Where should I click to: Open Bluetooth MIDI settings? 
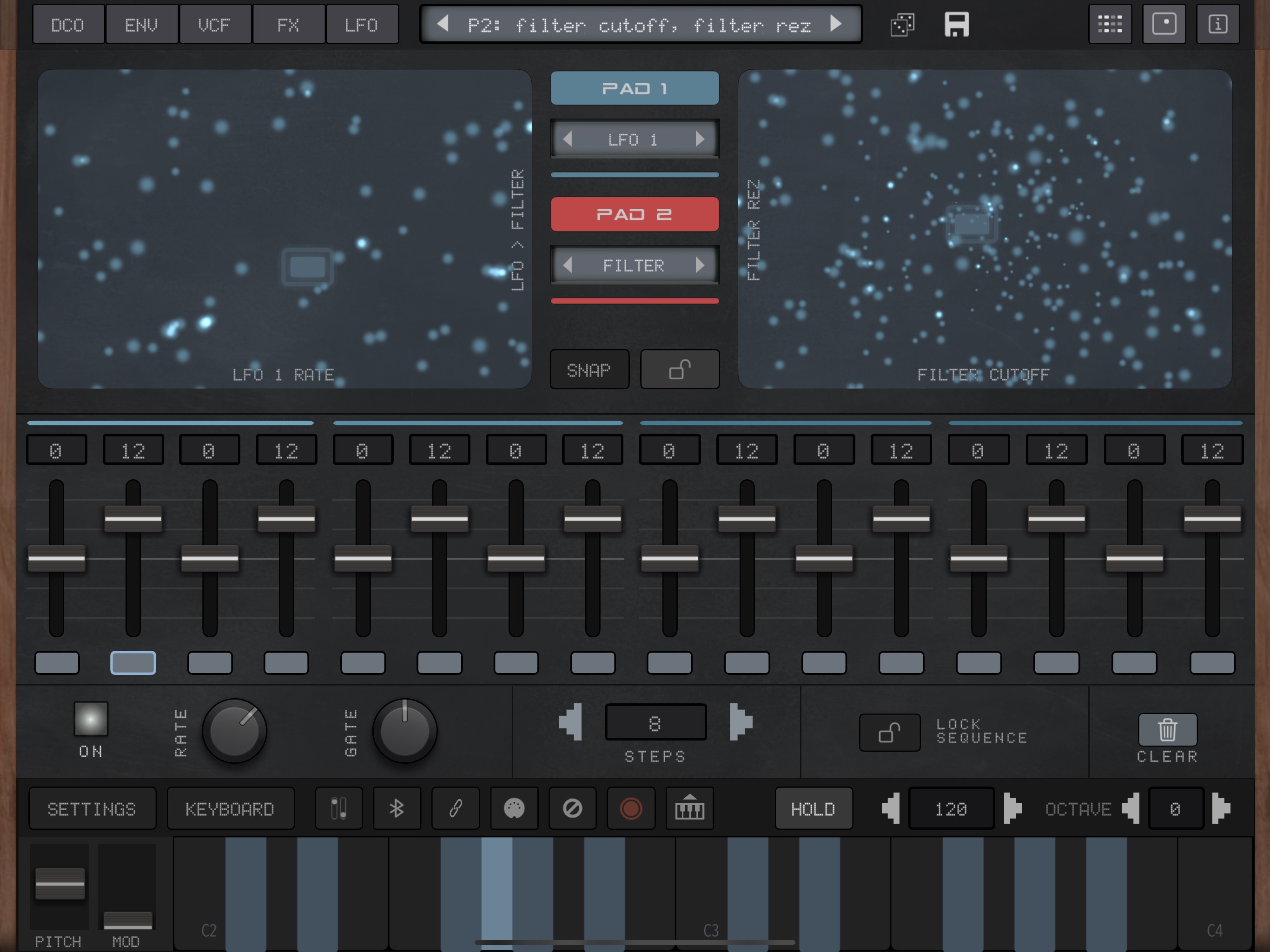[397, 808]
